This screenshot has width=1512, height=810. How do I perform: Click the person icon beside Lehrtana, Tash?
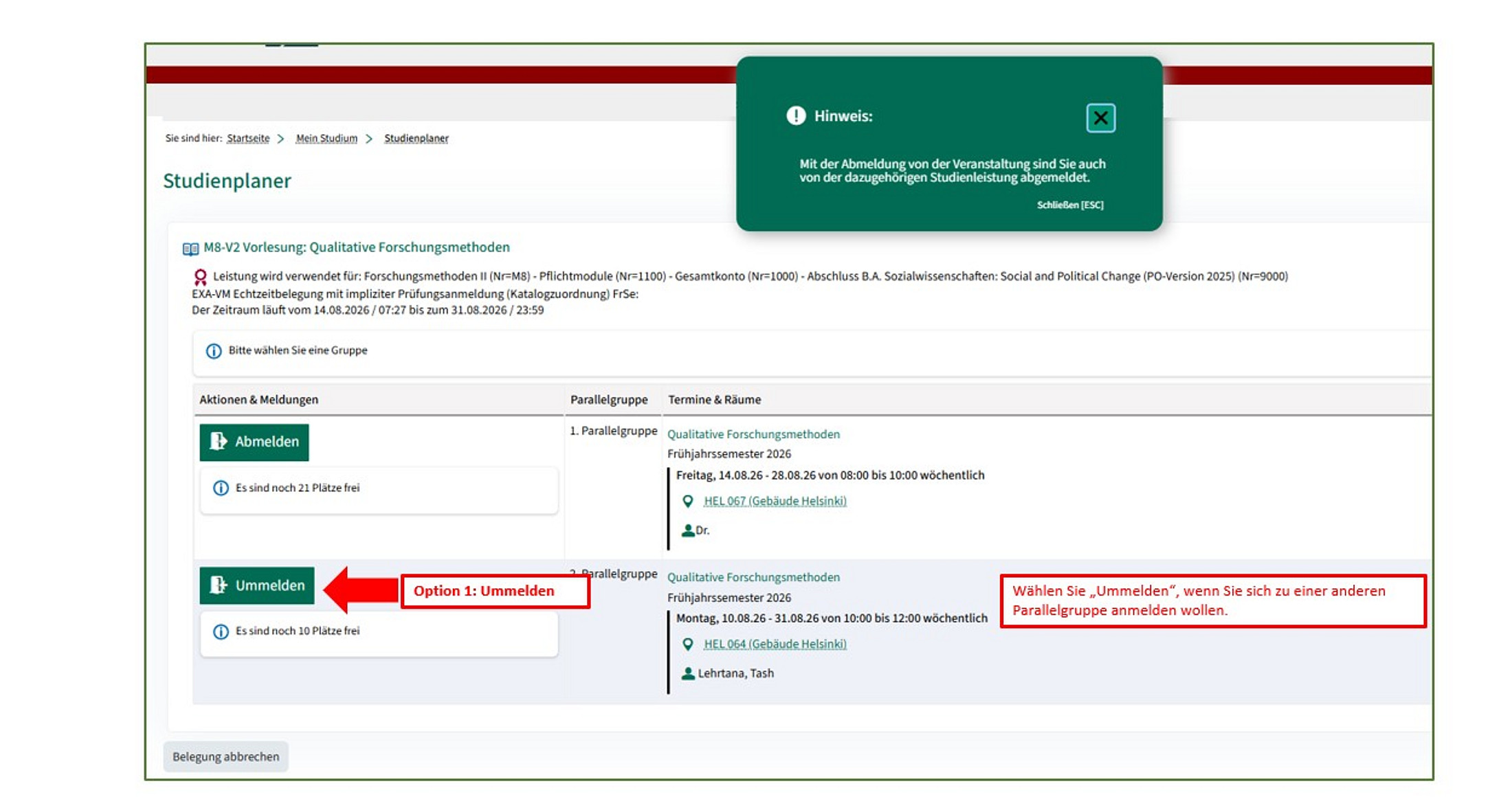[687, 673]
